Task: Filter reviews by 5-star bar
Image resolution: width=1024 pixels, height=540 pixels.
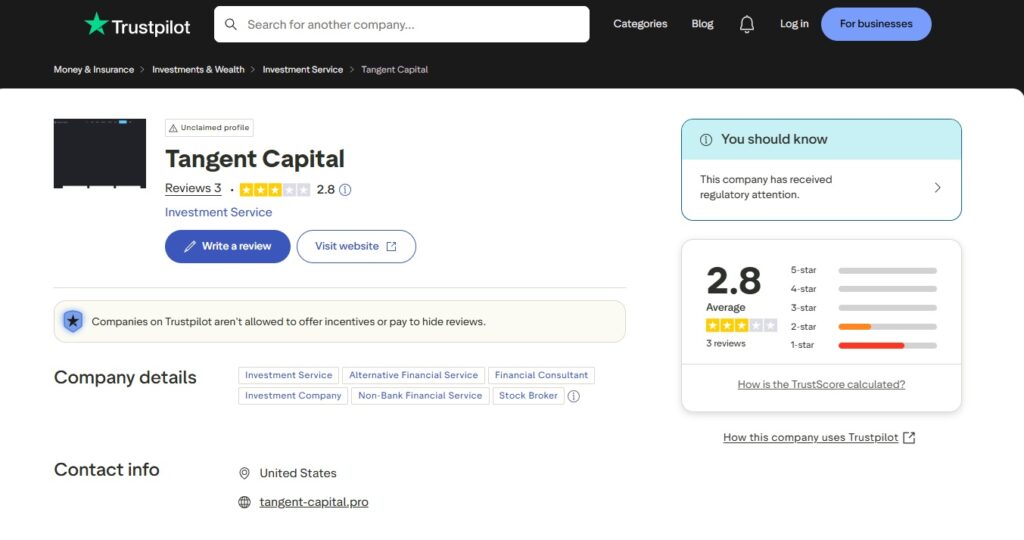Action: click(x=887, y=270)
